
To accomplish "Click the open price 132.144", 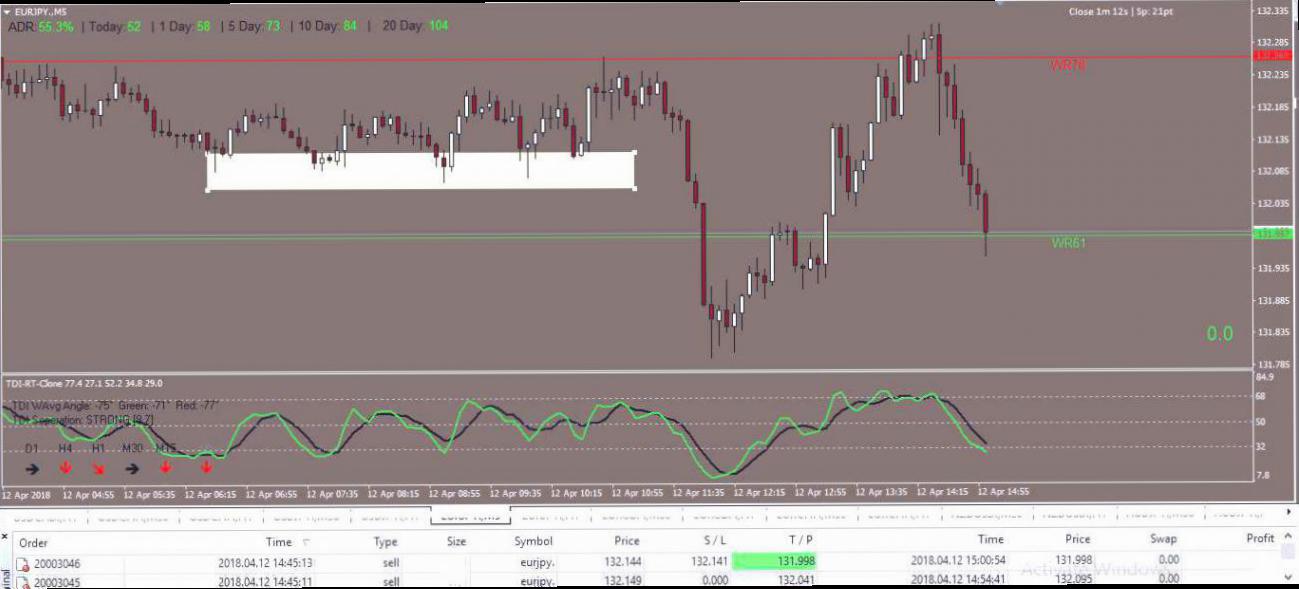I will pyautogui.click(x=623, y=562).
